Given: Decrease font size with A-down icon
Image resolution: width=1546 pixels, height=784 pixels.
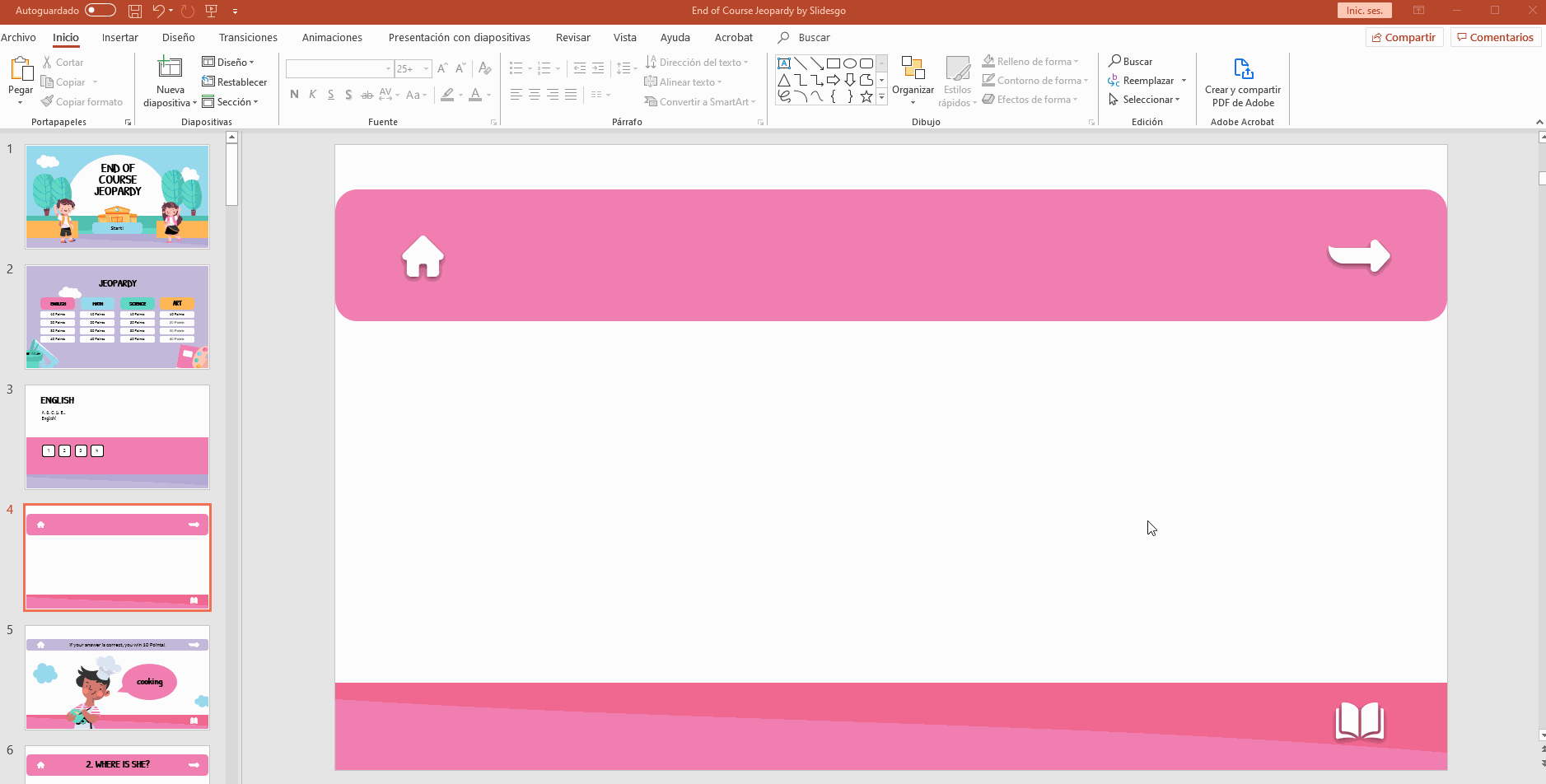Looking at the screenshot, I should pyautogui.click(x=460, y=69).
